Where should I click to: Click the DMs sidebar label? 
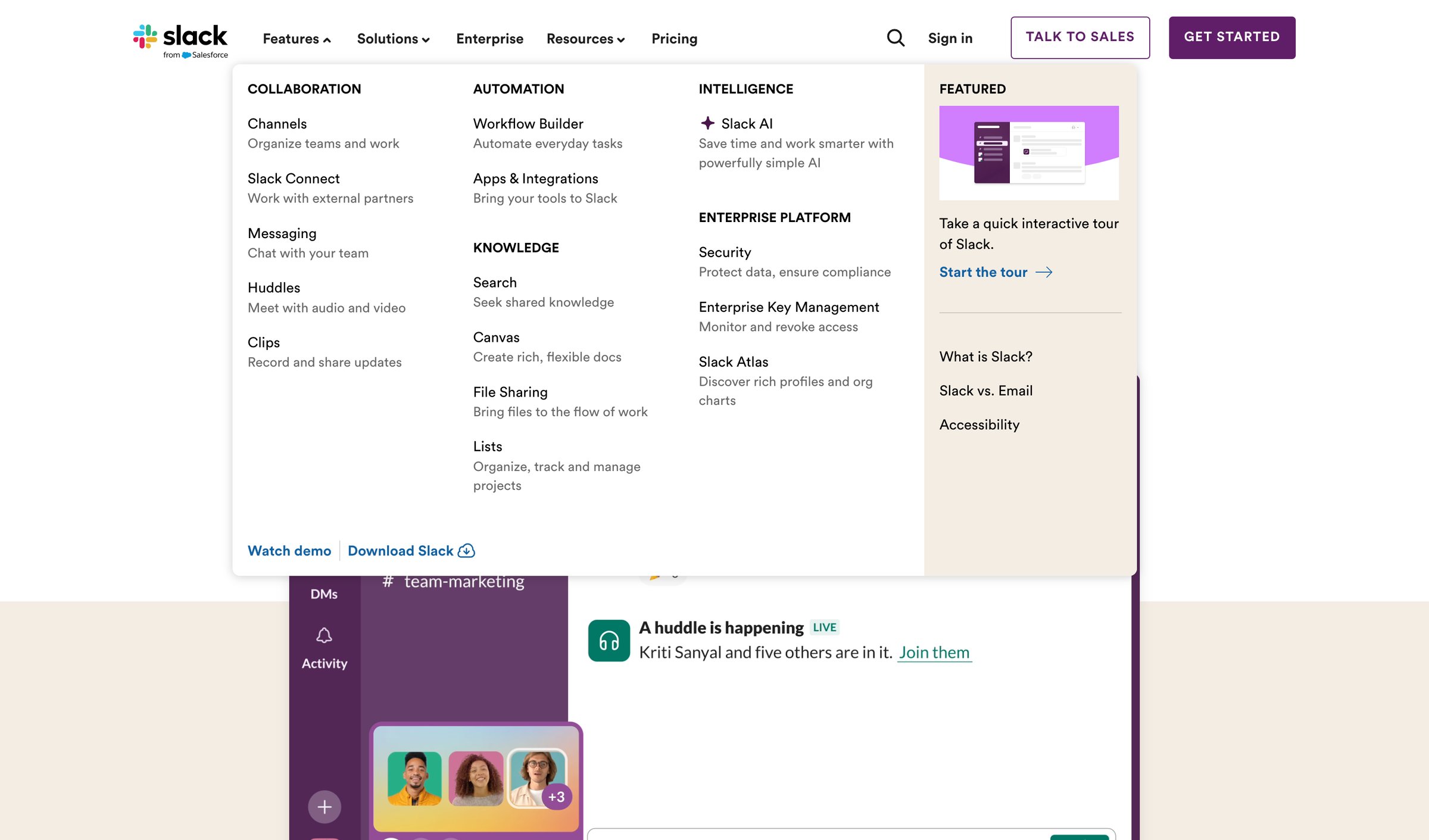pyautogui.click(x=324, y=594)
